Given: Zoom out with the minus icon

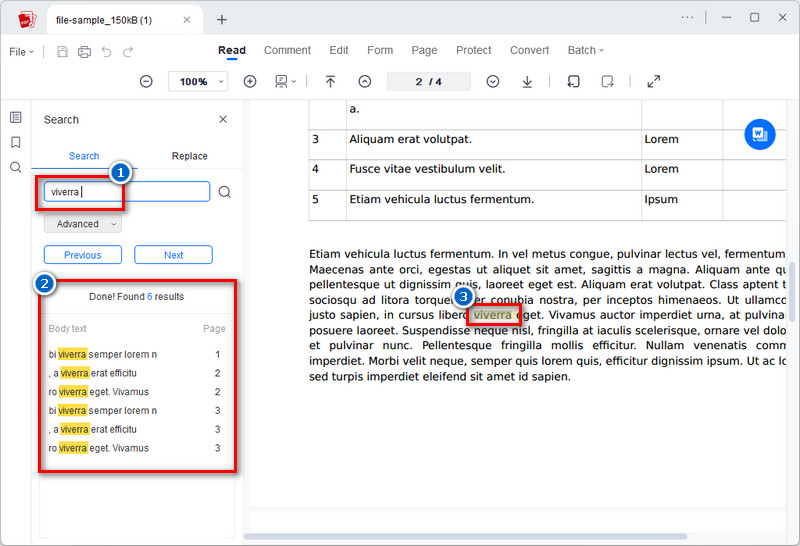Looking at the screenshot, I should (146, 81).
